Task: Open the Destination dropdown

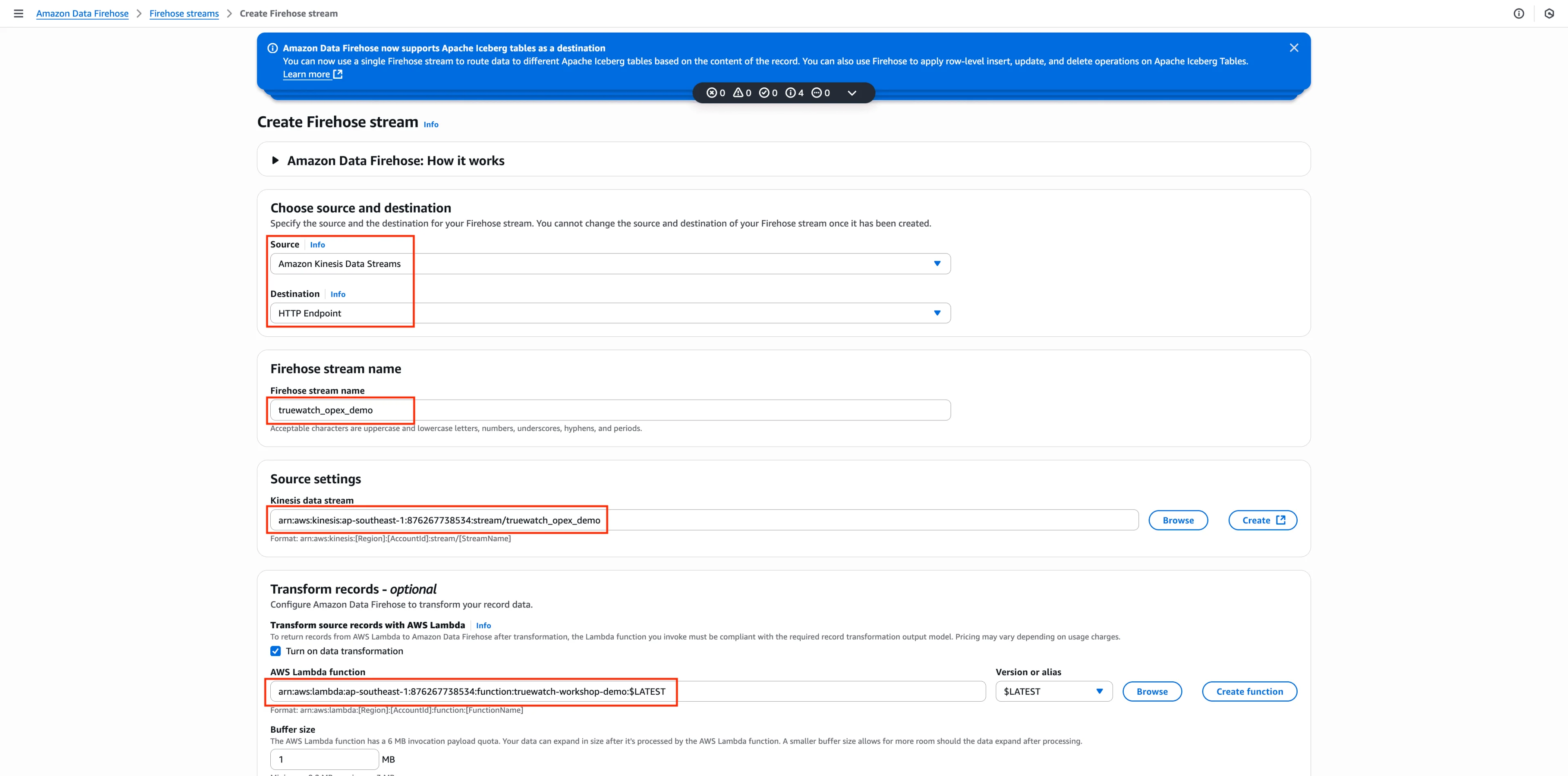Action: [x=610, y=314]
